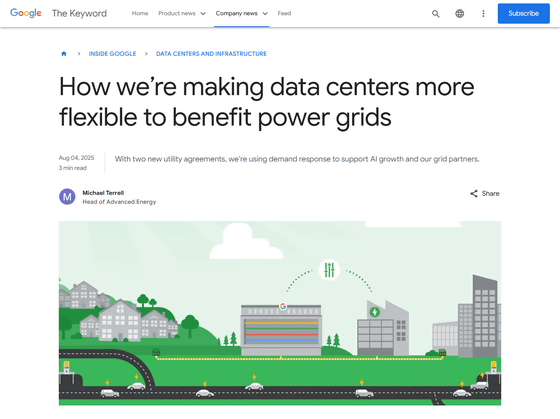Expand the Product news dropdown chevron
The height and width of the screenshot is (419, 560).
click(x=203, y=14)
